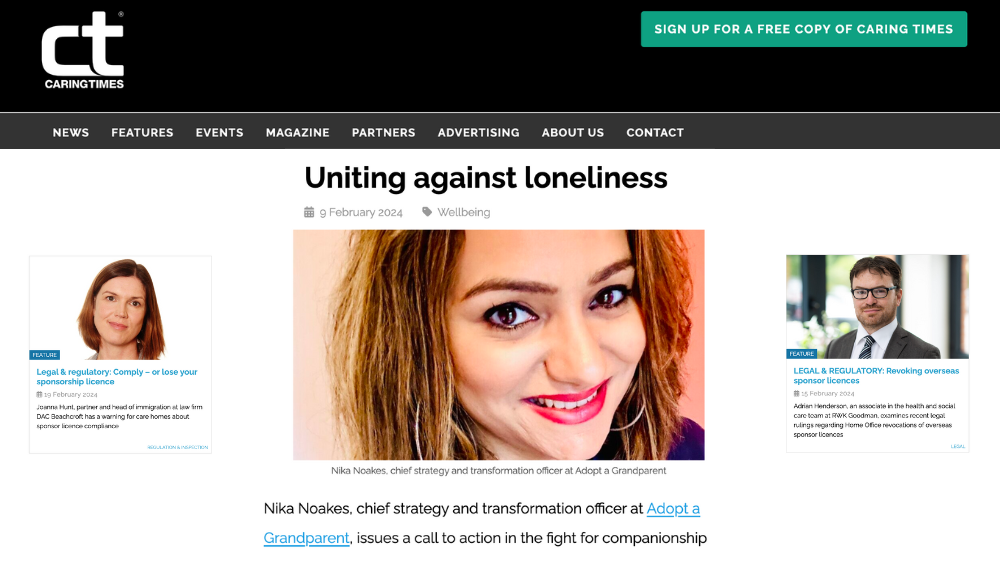Click the Caring Times logo

(x=83, y=50)
